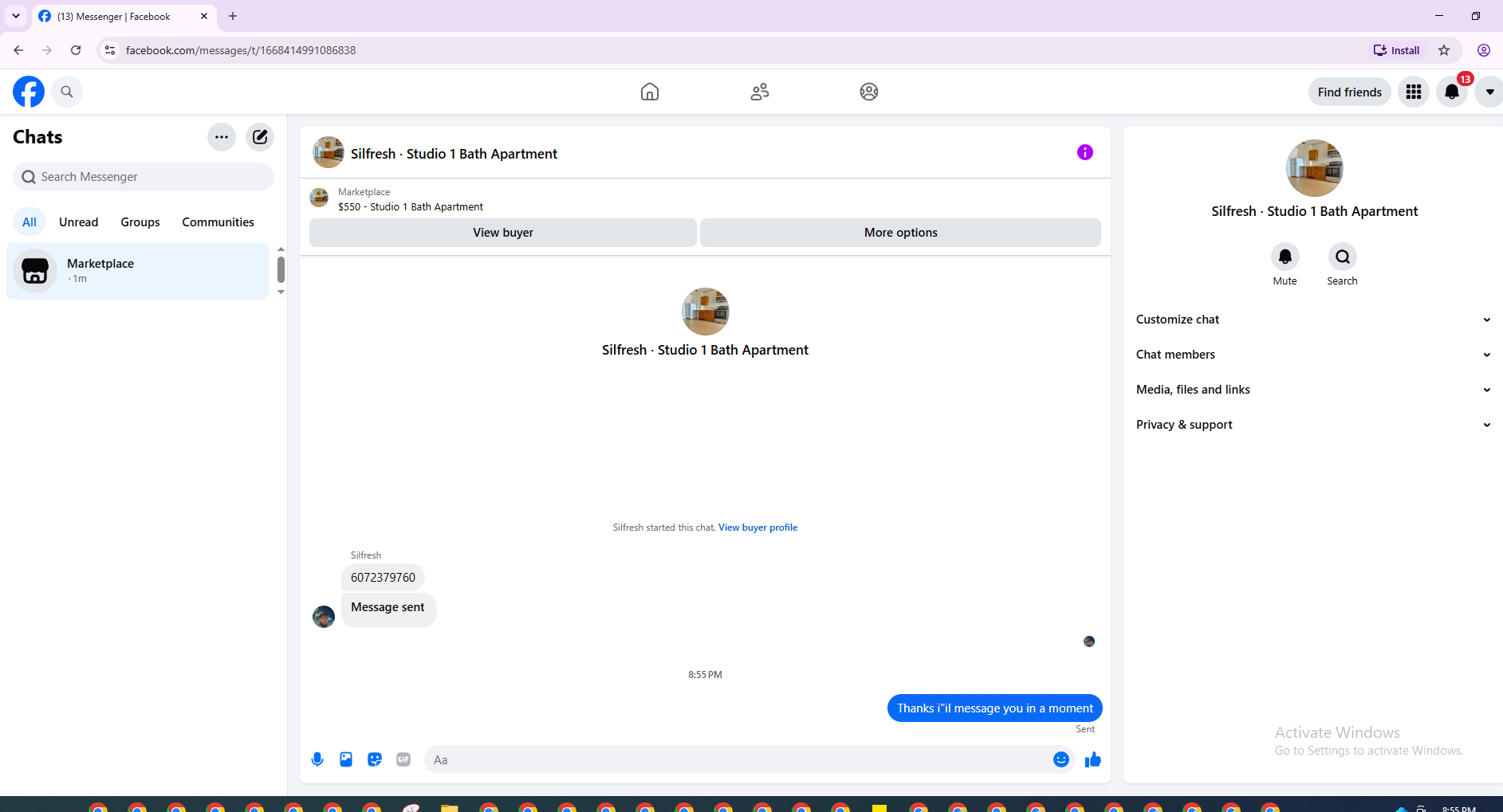The width and height of the screenshot is (1503, 812).
Task: Open the emoji picker icon
Action: (1061, 759)
